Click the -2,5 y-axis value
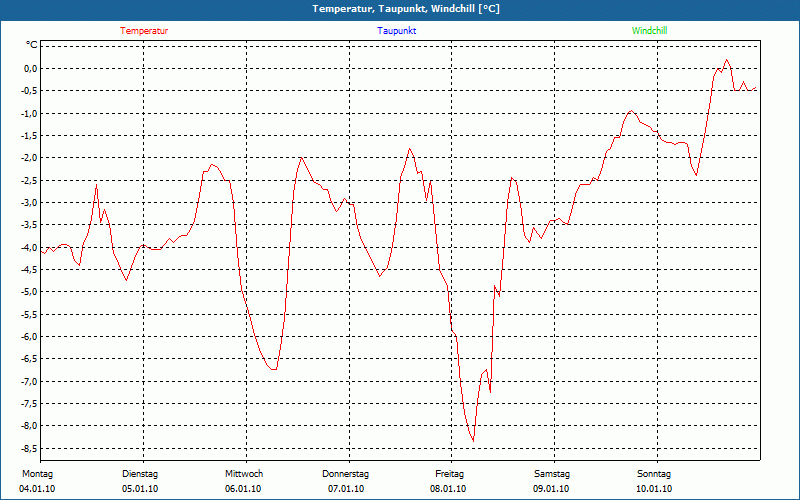This screenshot has width=800, height=500. click(29, 181)
